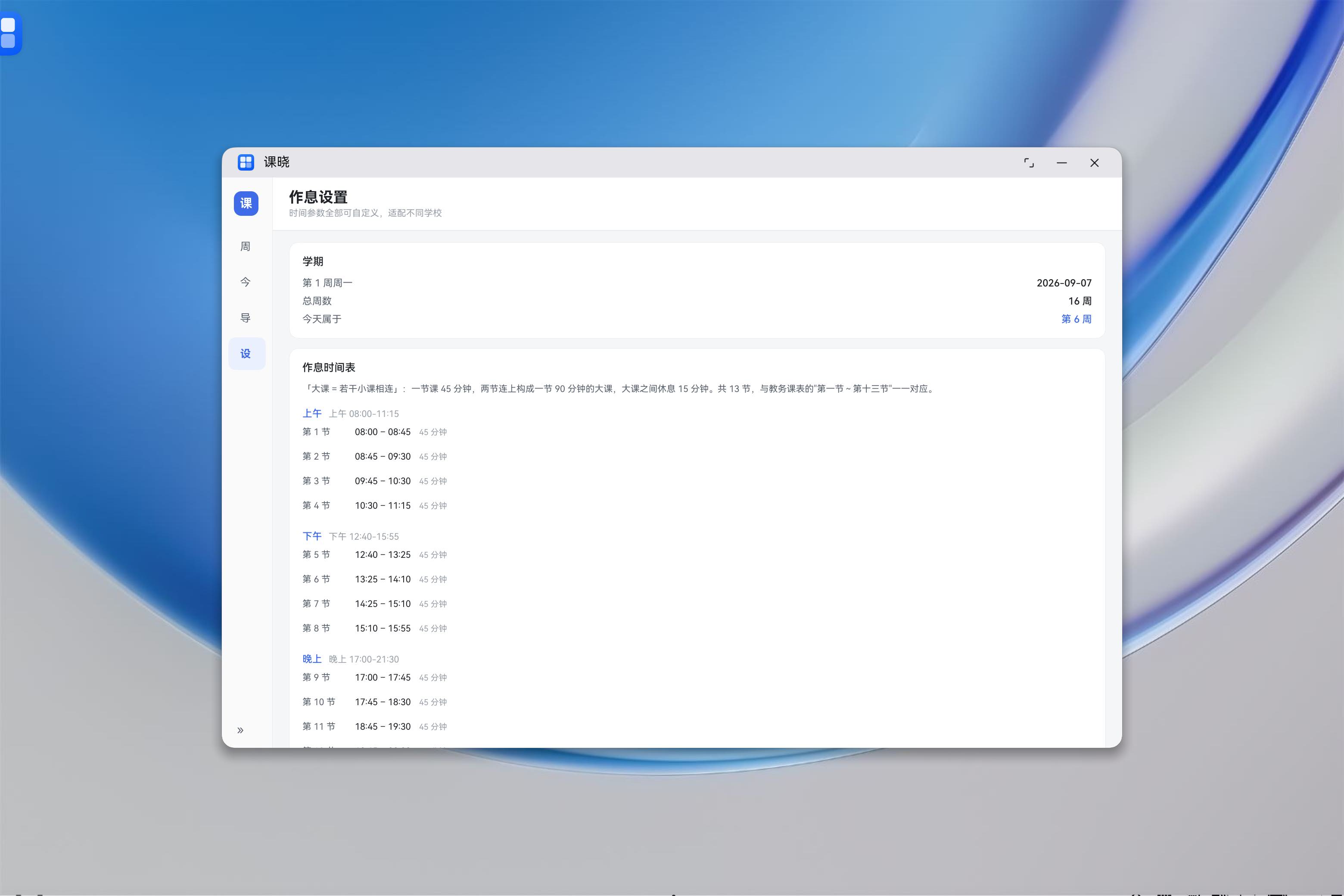The width and height of the screenshot is (1344, 896).
Task: Select the 晚上 session heading
Action: point(312,659)
